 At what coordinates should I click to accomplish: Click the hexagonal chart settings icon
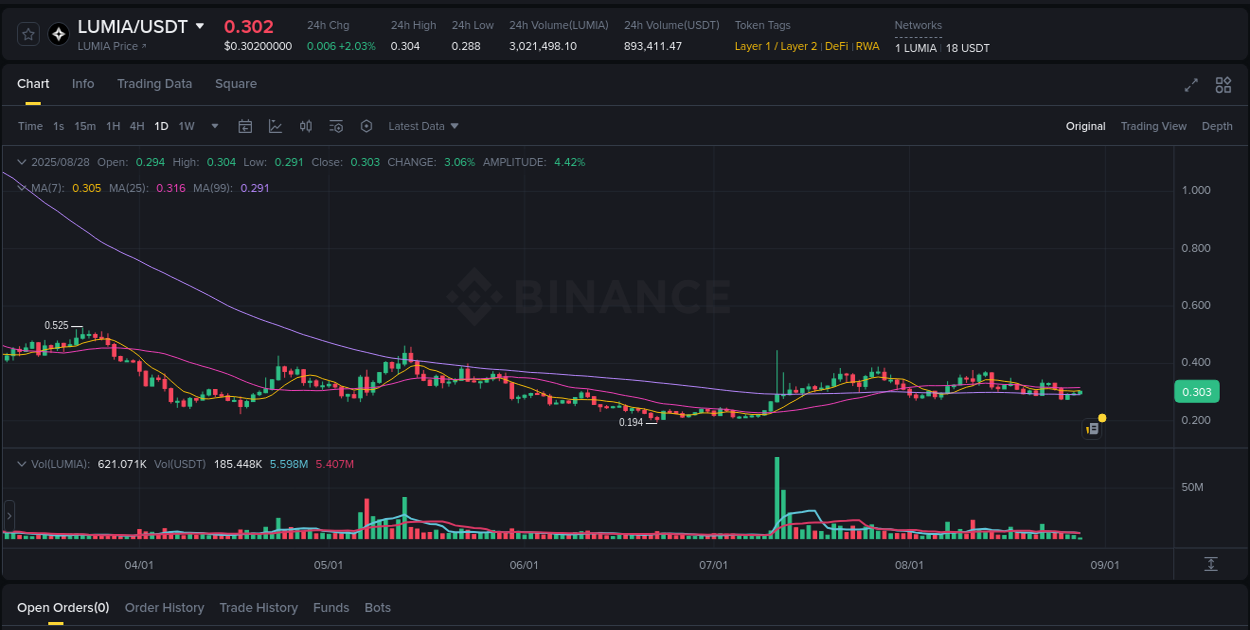366,126
